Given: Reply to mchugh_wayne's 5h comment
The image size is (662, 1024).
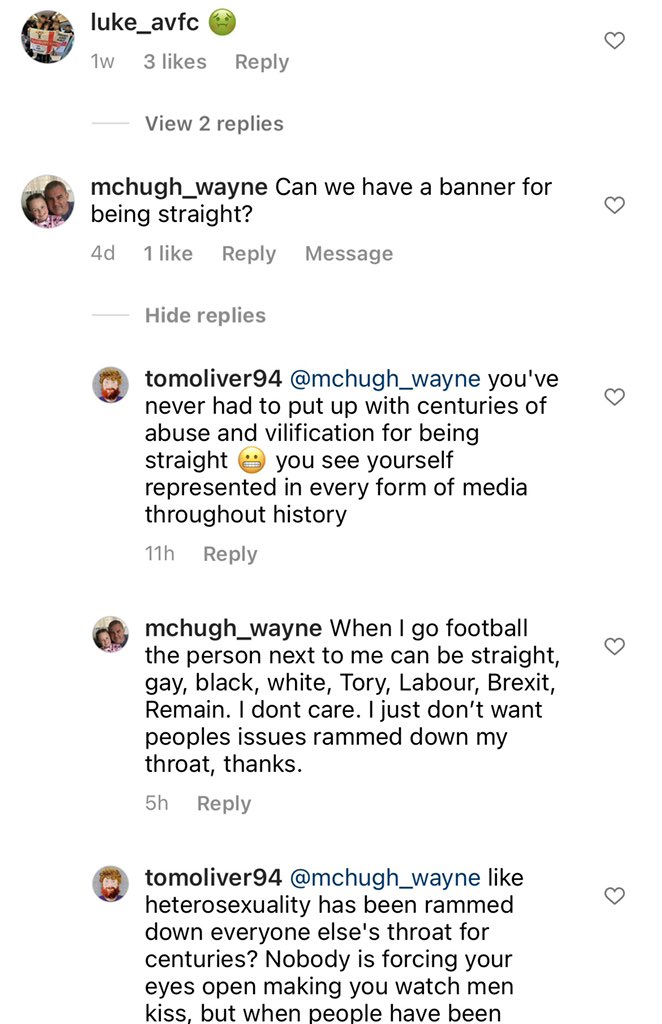Looking at the screenshot, I should point(224,803).
